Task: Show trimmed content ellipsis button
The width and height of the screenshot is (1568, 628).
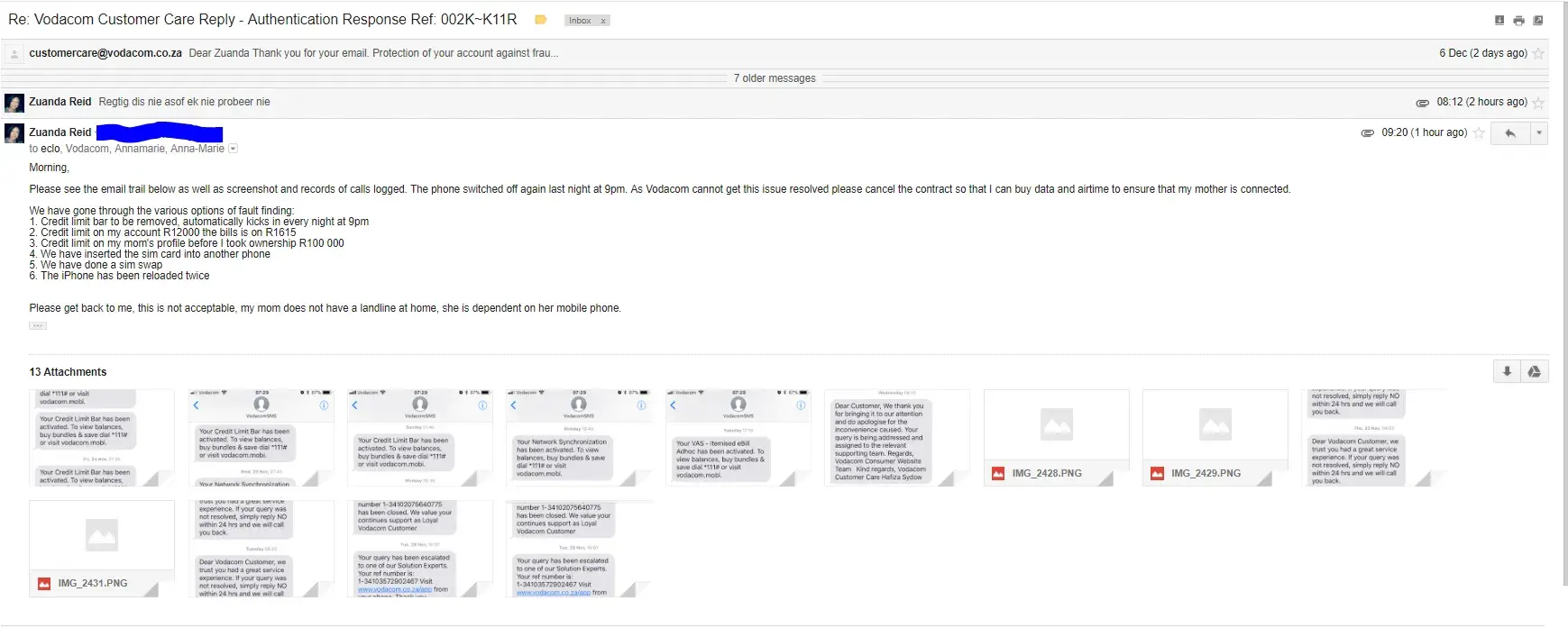Action: pos(38,325)
